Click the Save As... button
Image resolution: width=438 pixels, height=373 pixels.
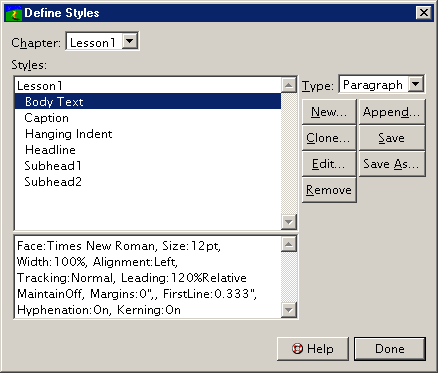pos(392,164)
